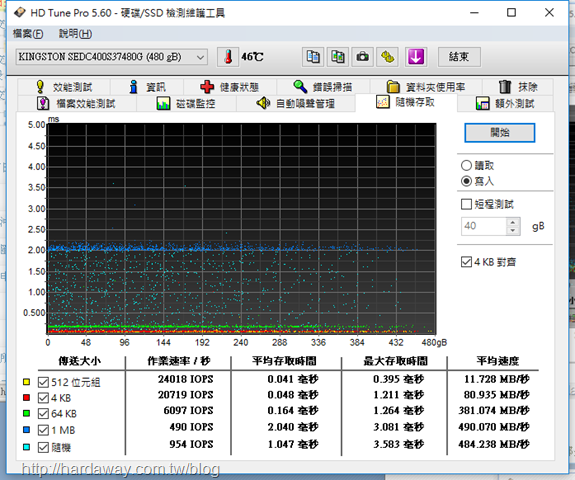This screenshot has height=480, width=575.
Task: Click the purple download arrow icon
Action: point(416,57)
